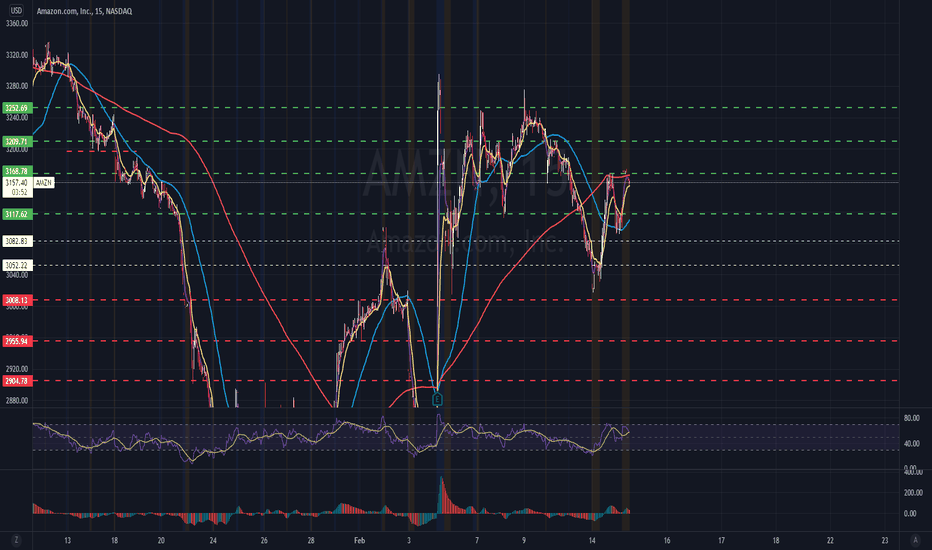Click the 2880.00 price axis value
This screenshot has height=550, width=932.
click(x=17, y=401)
